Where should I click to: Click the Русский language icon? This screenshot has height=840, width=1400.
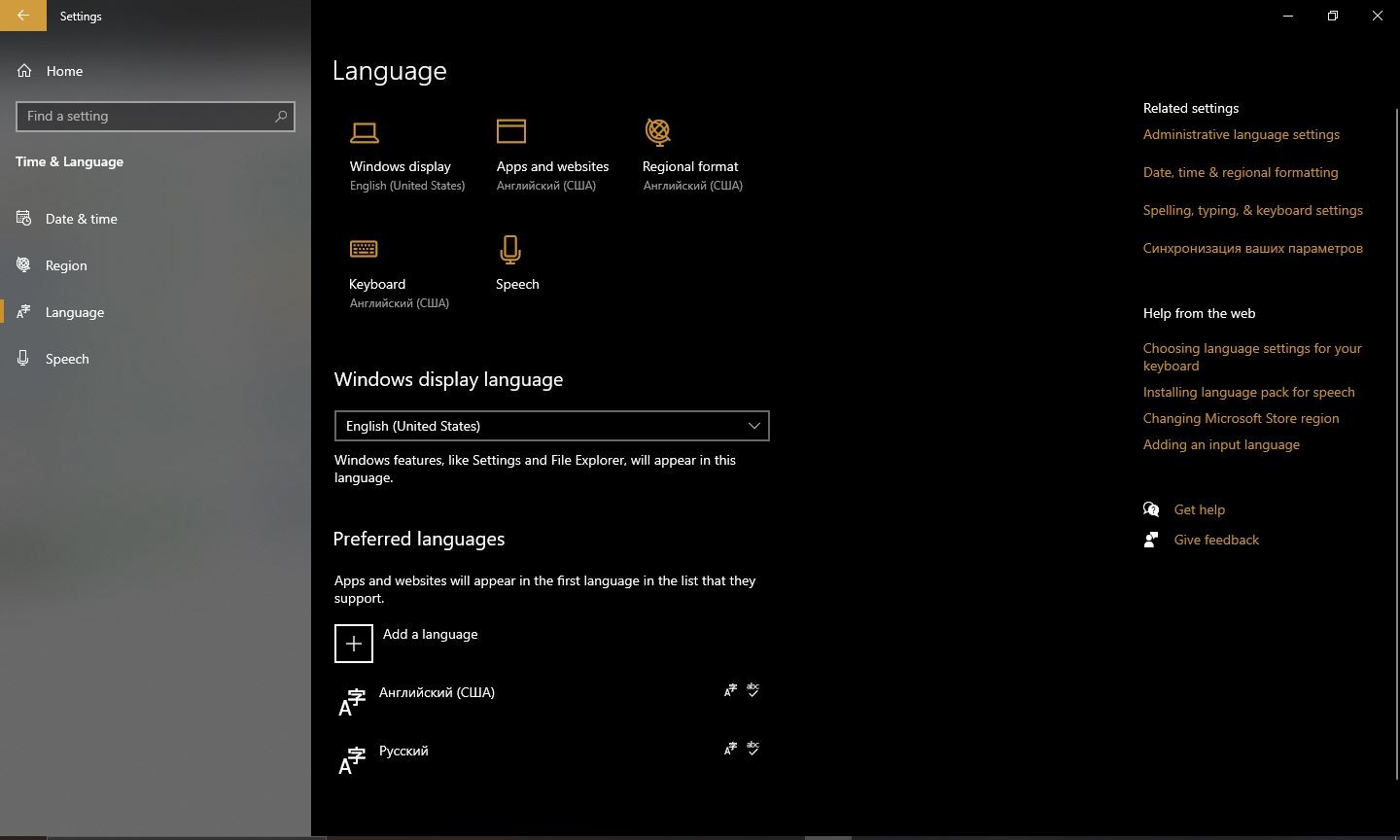point(352,760)
